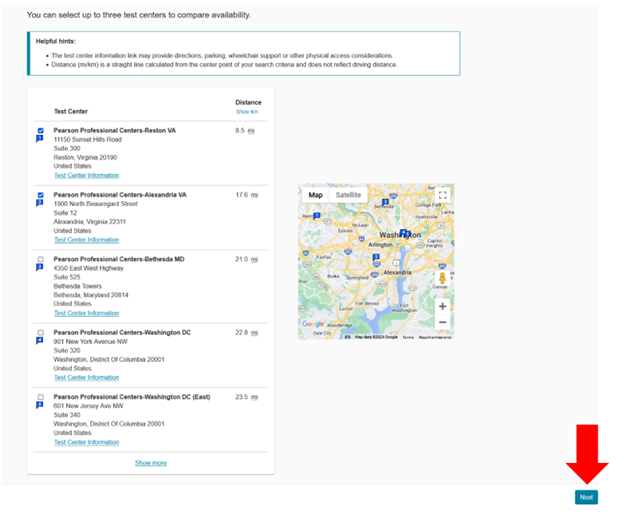Open Test Center Information for Washington DC (East)
Image resolution: width=624 pixels, height=514 pixels.
pyautogui.click(x=87, y=442)
